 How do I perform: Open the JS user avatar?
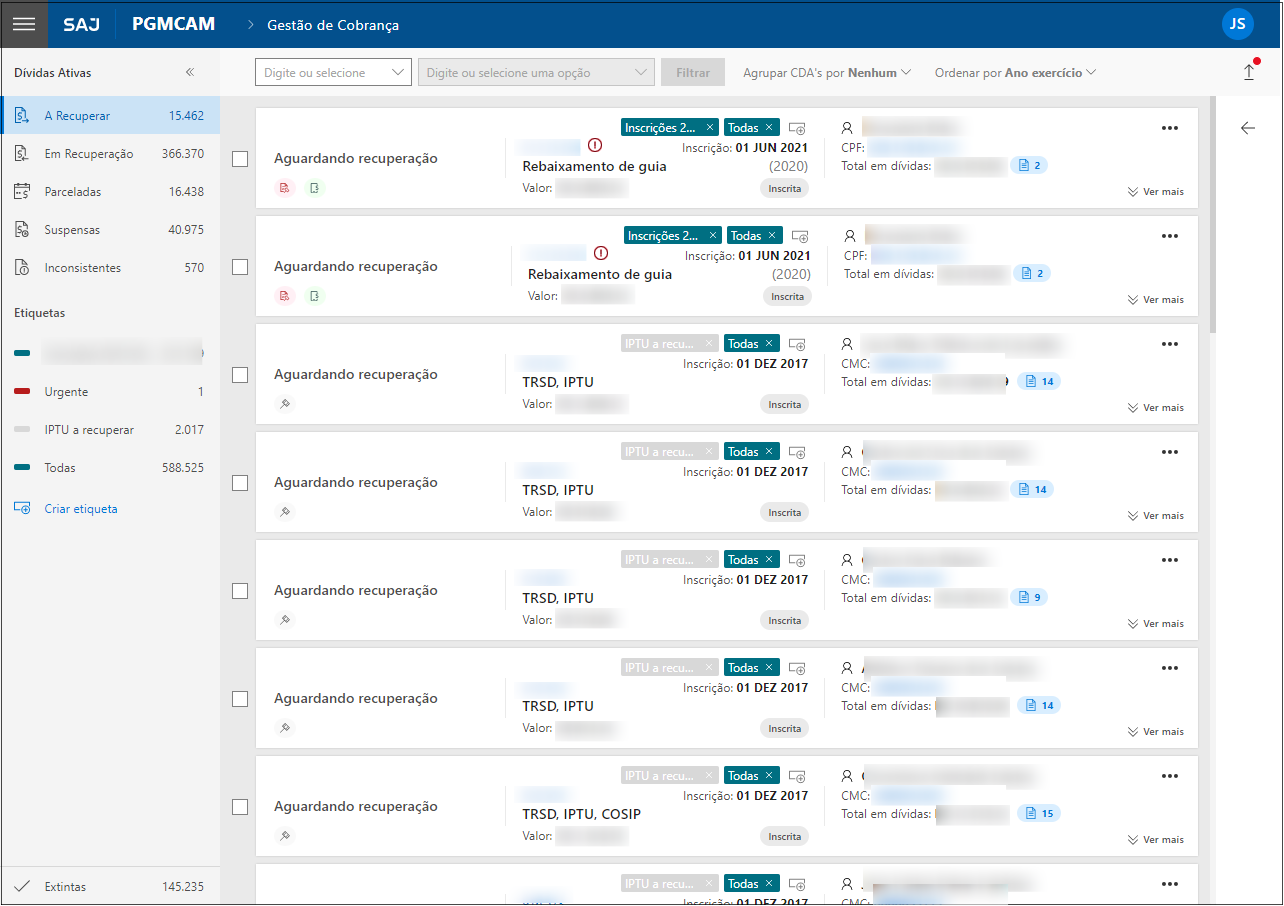tap(1237, 24)
